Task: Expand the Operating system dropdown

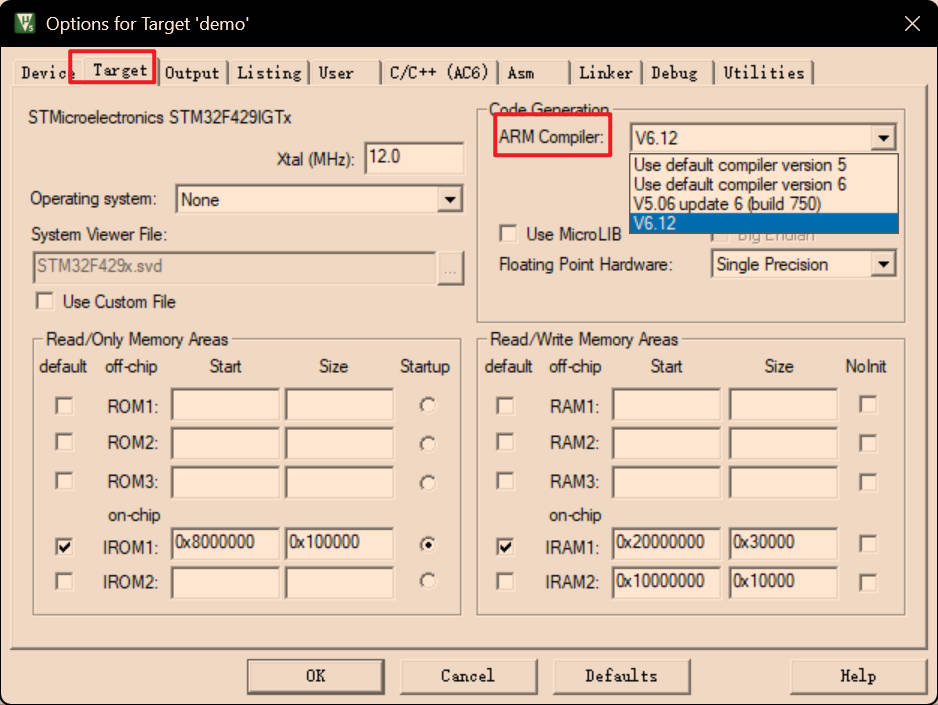Action: click(x=450, y=200)
